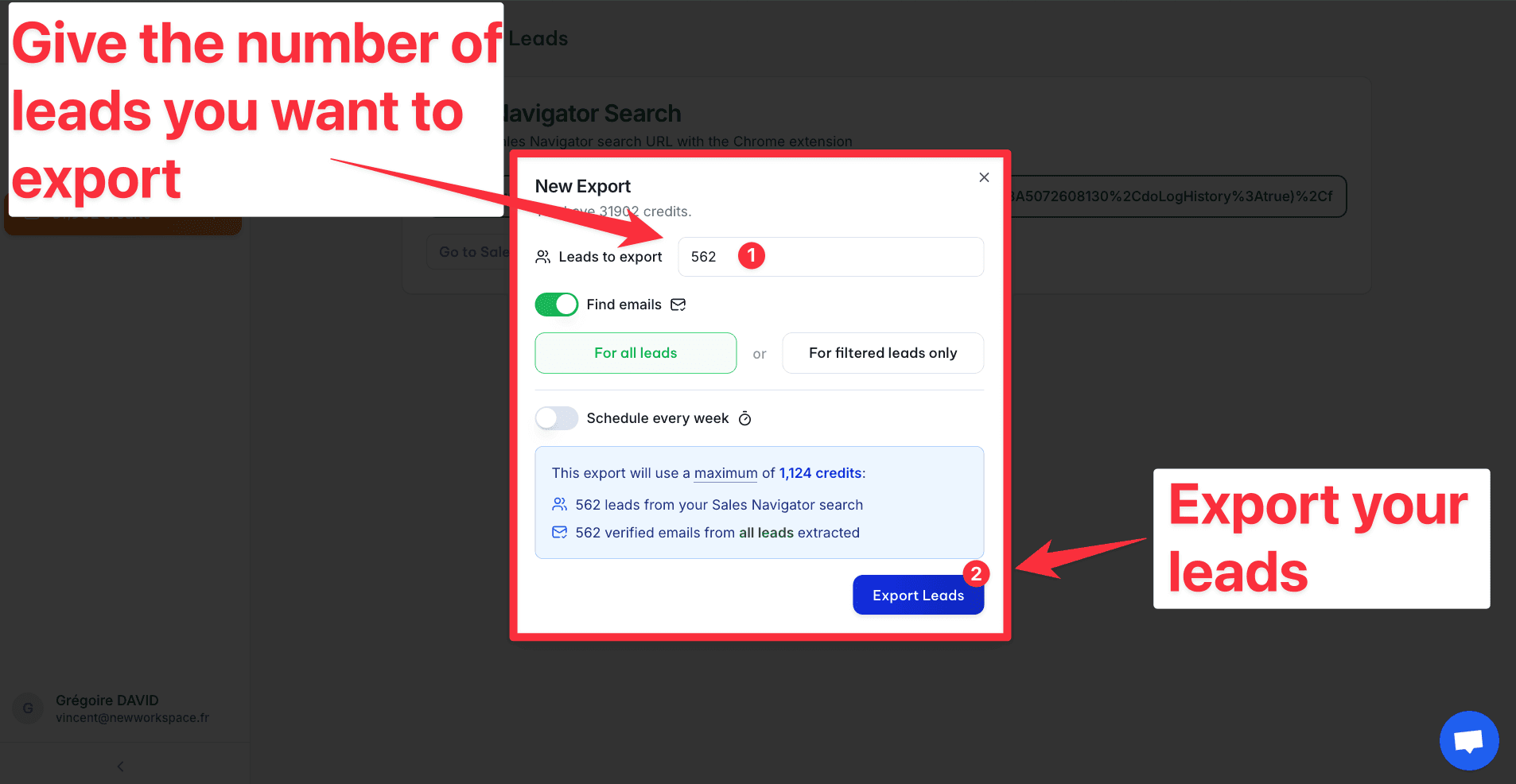Disable the Find emails toggle
This screenshot has width=1516, height=784.
pyautogui.click(x=556, y=305)
